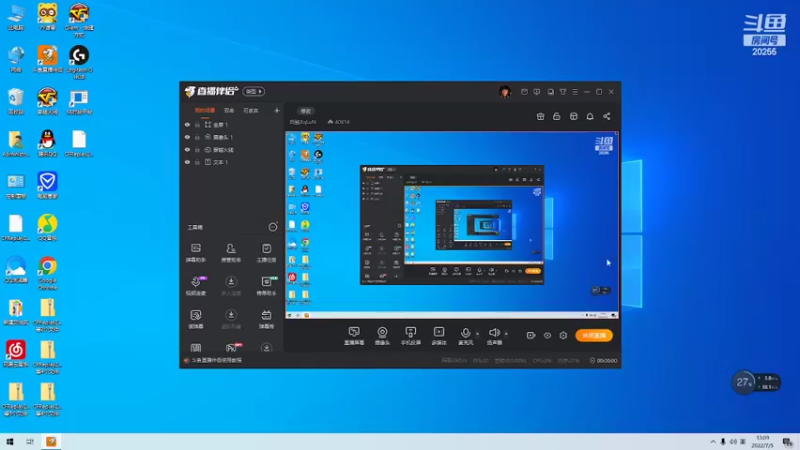Open the mail icon in title bar
Screen dimensions: 800x450
[524, 92]
